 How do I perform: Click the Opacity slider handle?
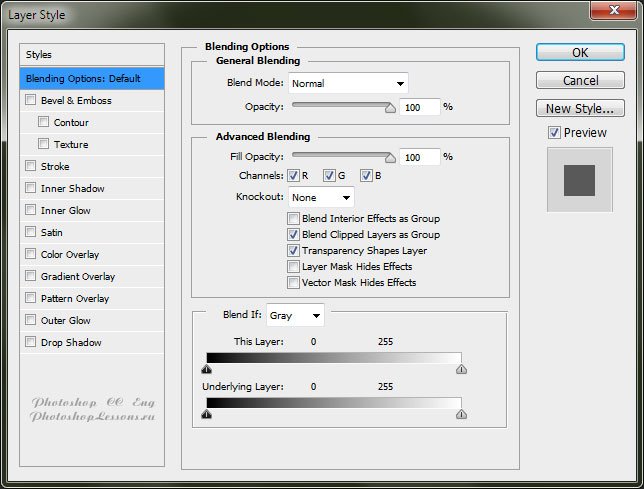pyautogui.click(x=391, y=107)
